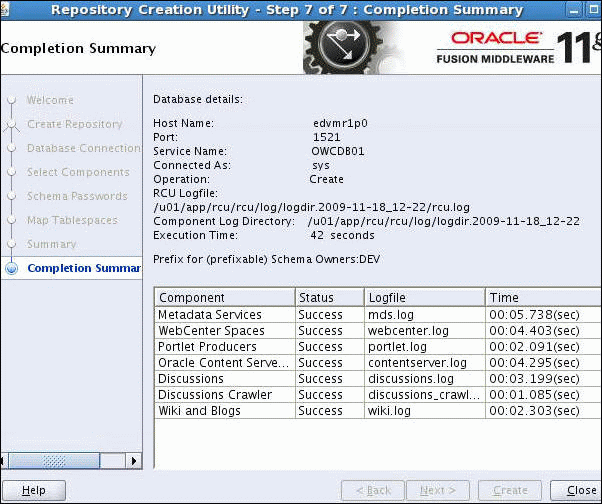
Task: Select the Map Tablespaces step
Action: click(x=72, y=220)
